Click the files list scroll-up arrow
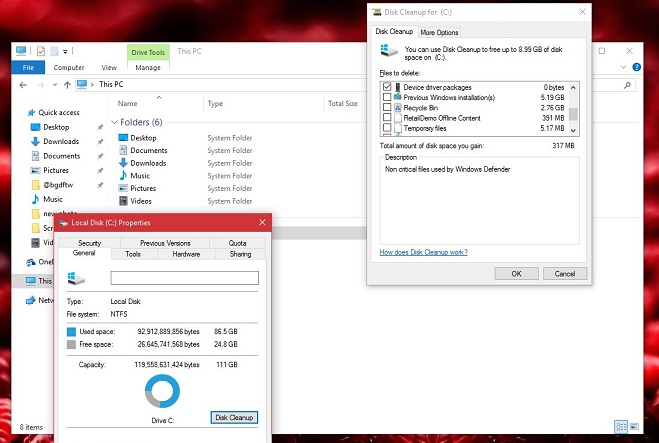The height and width of the screenshot is (443, 659). 573,87
